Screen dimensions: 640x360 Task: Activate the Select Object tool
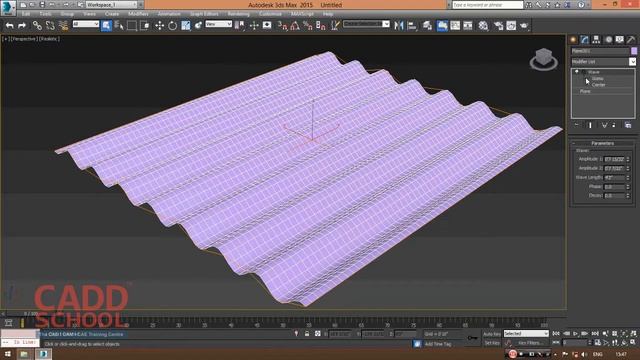tap(106, 25)
